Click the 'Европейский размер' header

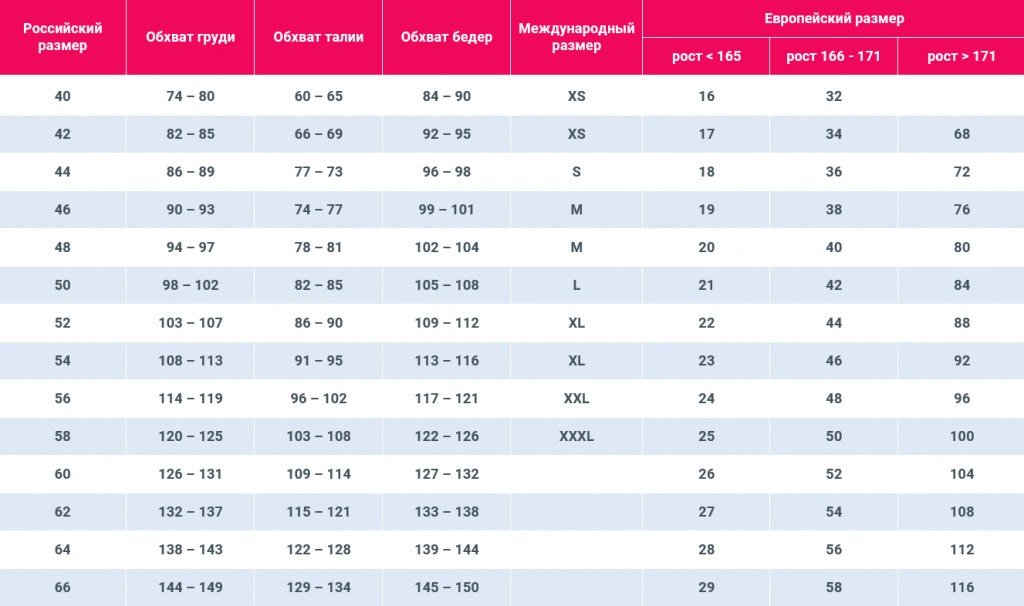point(833,18)
